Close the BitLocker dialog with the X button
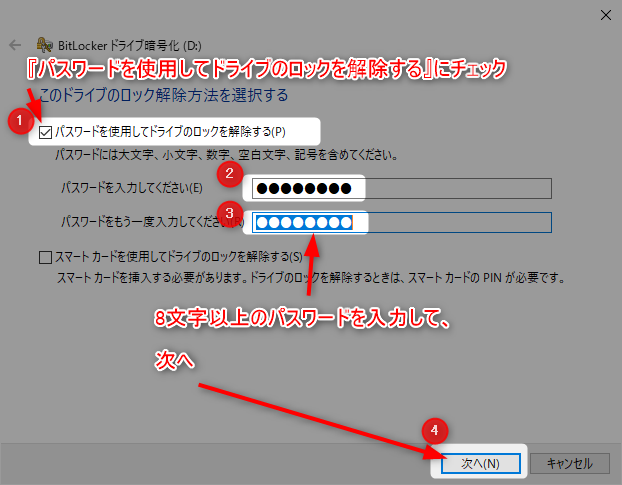The width and height of the screenshot is (622, 485). point(605,15)
